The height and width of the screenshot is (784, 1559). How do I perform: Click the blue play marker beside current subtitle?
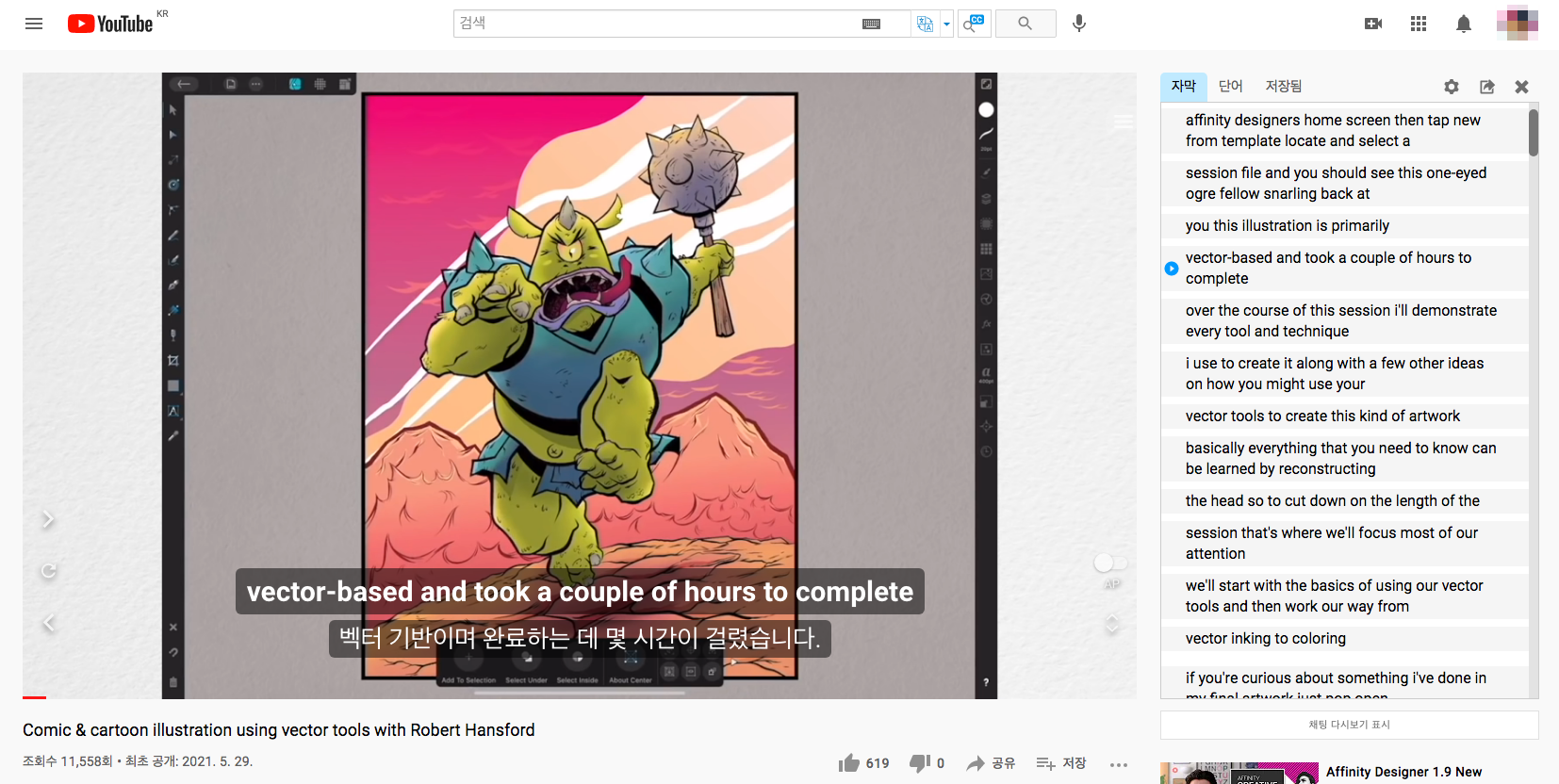coord(1172,269)
